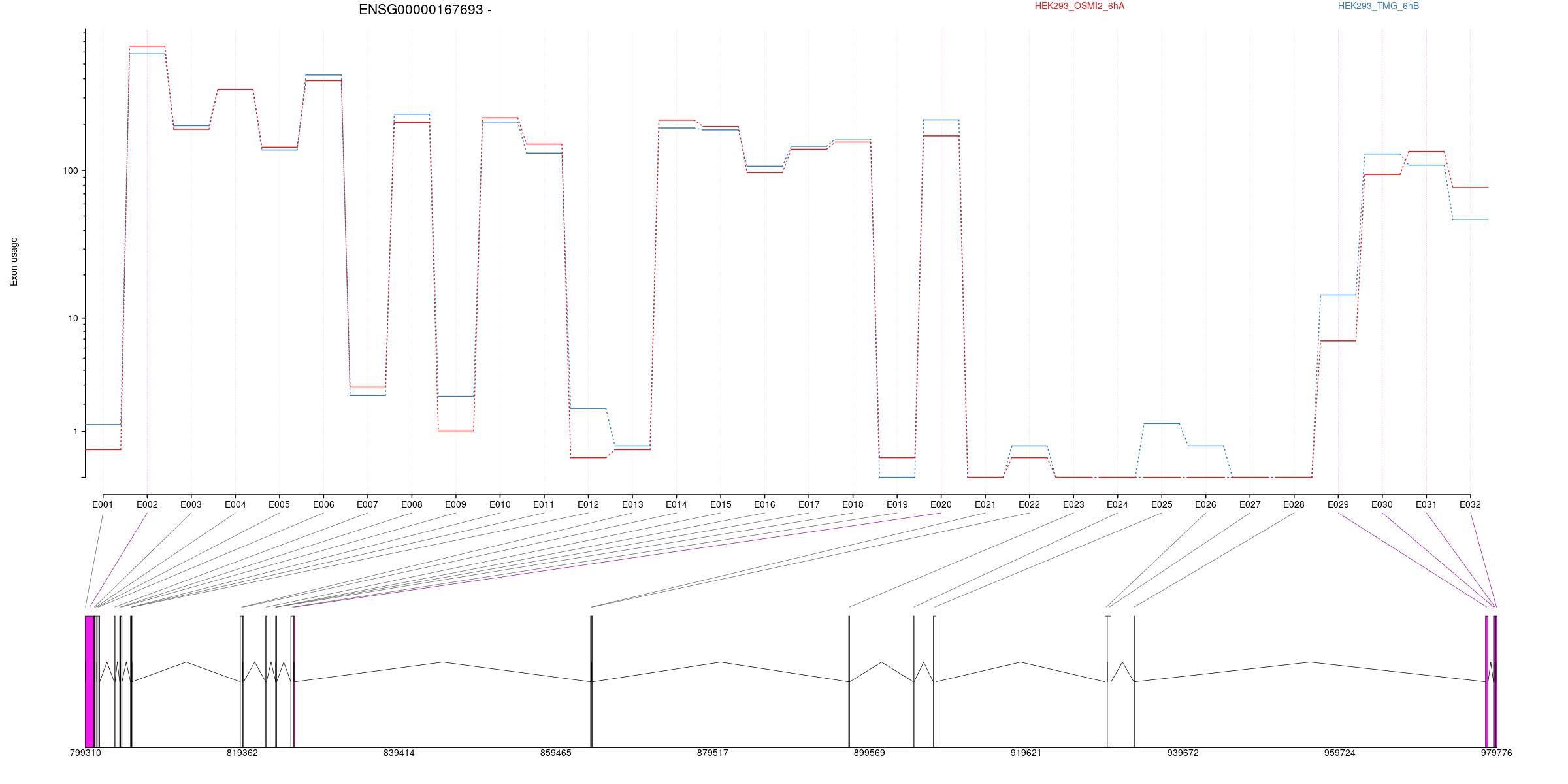Select the HEK293_OSMI2_6hA legend label

tap(1079, 6)
